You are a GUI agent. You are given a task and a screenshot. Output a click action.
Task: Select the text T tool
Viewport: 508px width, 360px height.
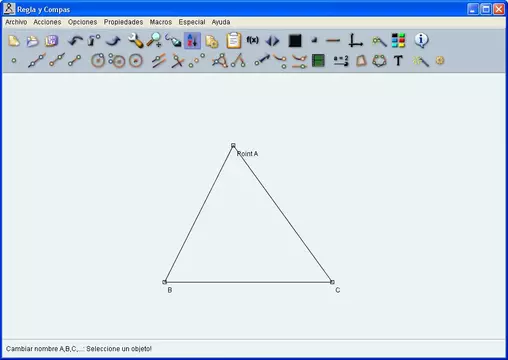coord(398,61)
